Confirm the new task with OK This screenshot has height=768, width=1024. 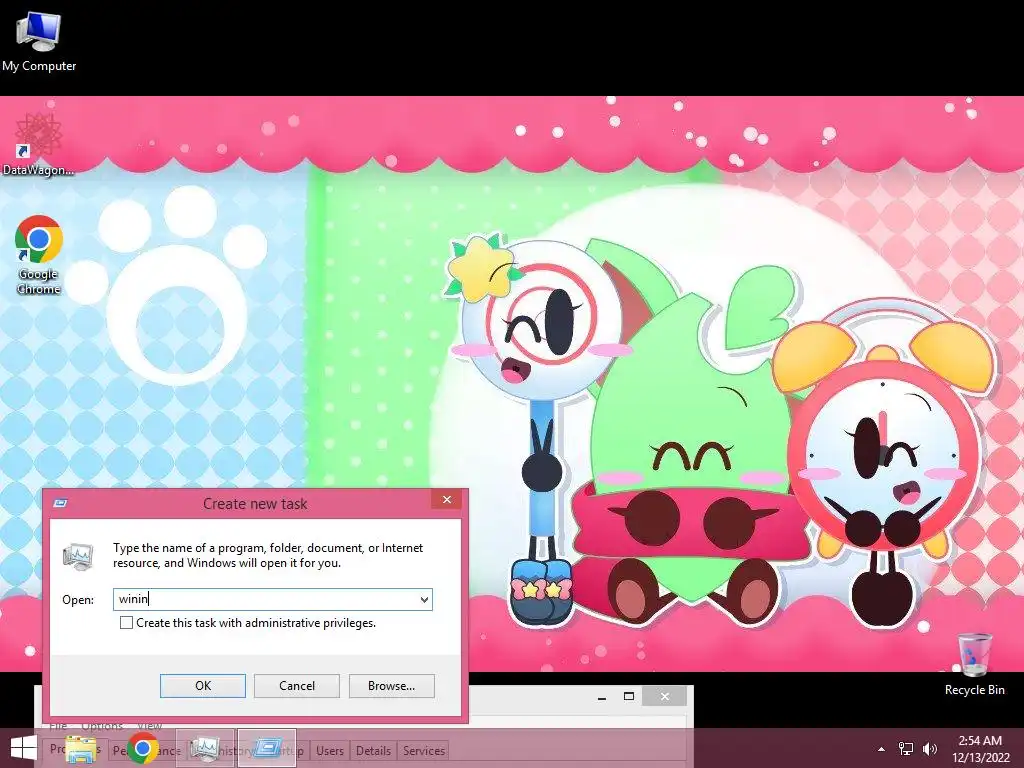(x=203, y=686)
